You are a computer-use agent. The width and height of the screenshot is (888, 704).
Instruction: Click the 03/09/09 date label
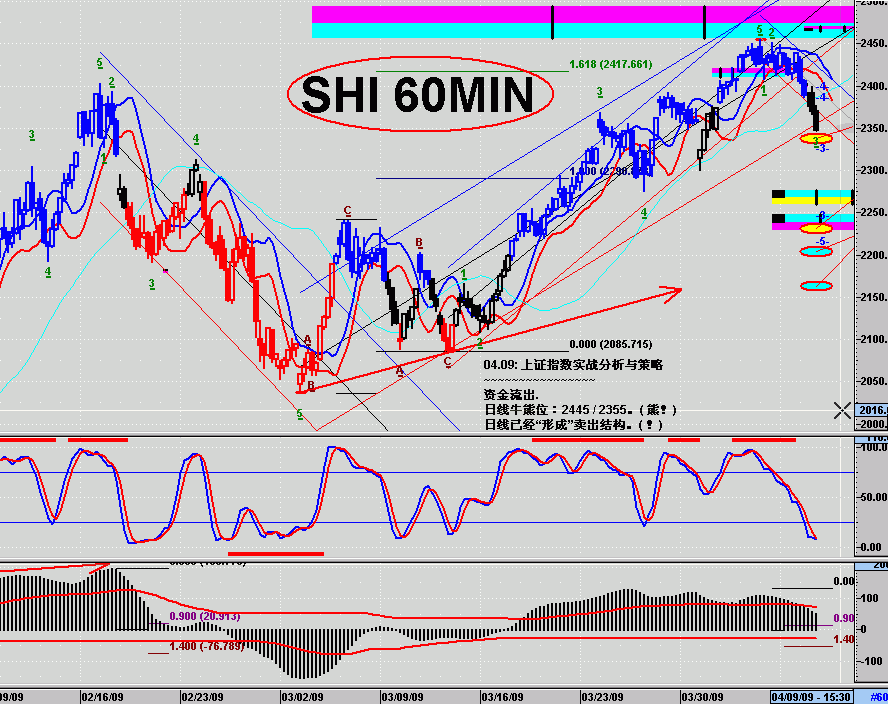[x=402, y=697]
